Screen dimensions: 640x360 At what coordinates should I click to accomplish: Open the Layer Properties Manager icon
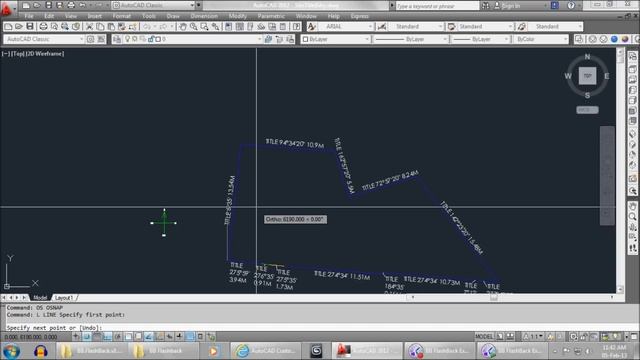117,39
